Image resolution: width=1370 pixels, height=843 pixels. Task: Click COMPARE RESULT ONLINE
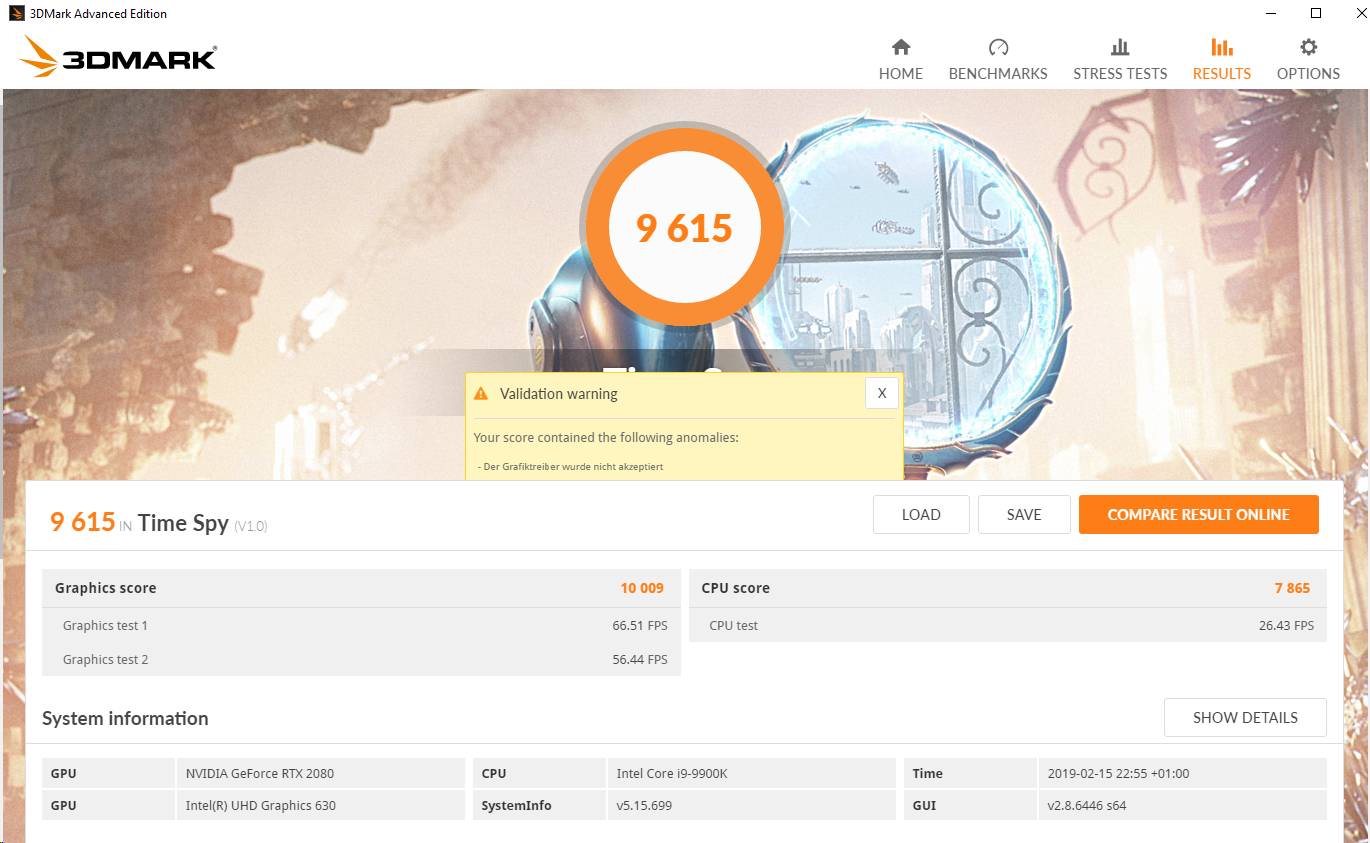click(x=1198, y=515)
